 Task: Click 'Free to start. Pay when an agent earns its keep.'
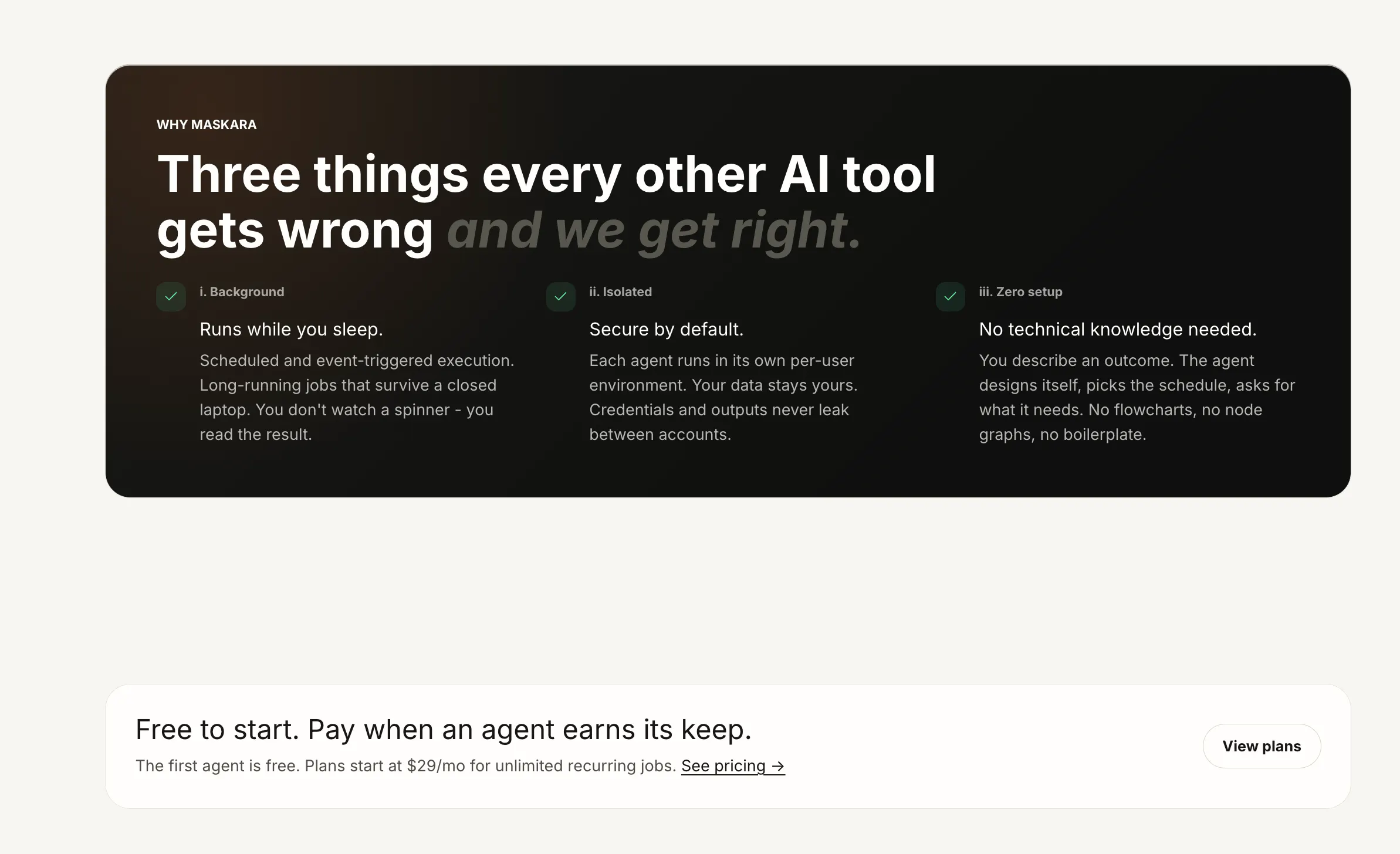444,730
